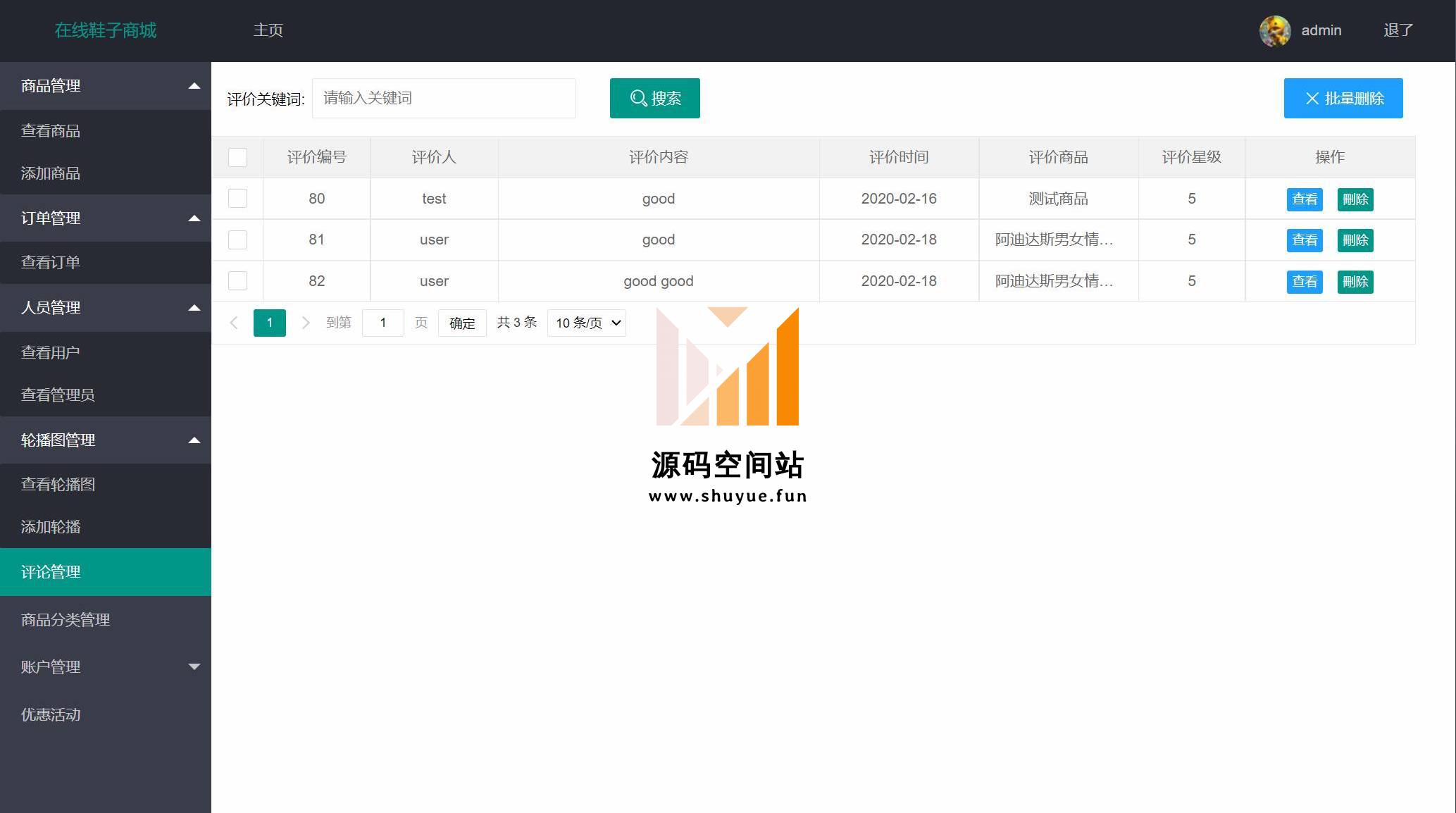
Task: Click the admin username in header
Action: pos(1321,30)
